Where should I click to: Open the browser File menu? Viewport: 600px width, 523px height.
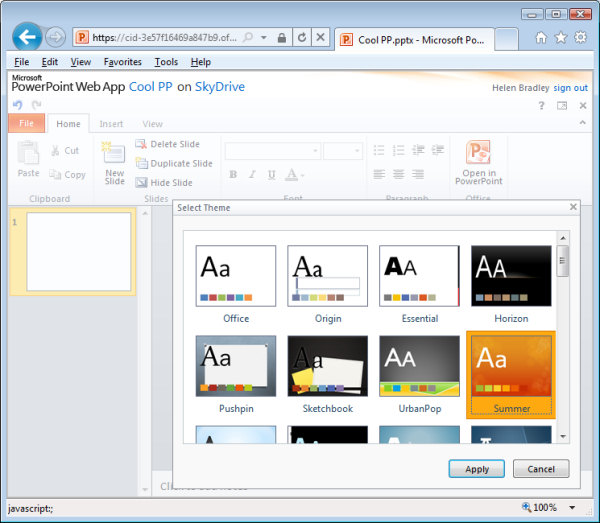21,62
